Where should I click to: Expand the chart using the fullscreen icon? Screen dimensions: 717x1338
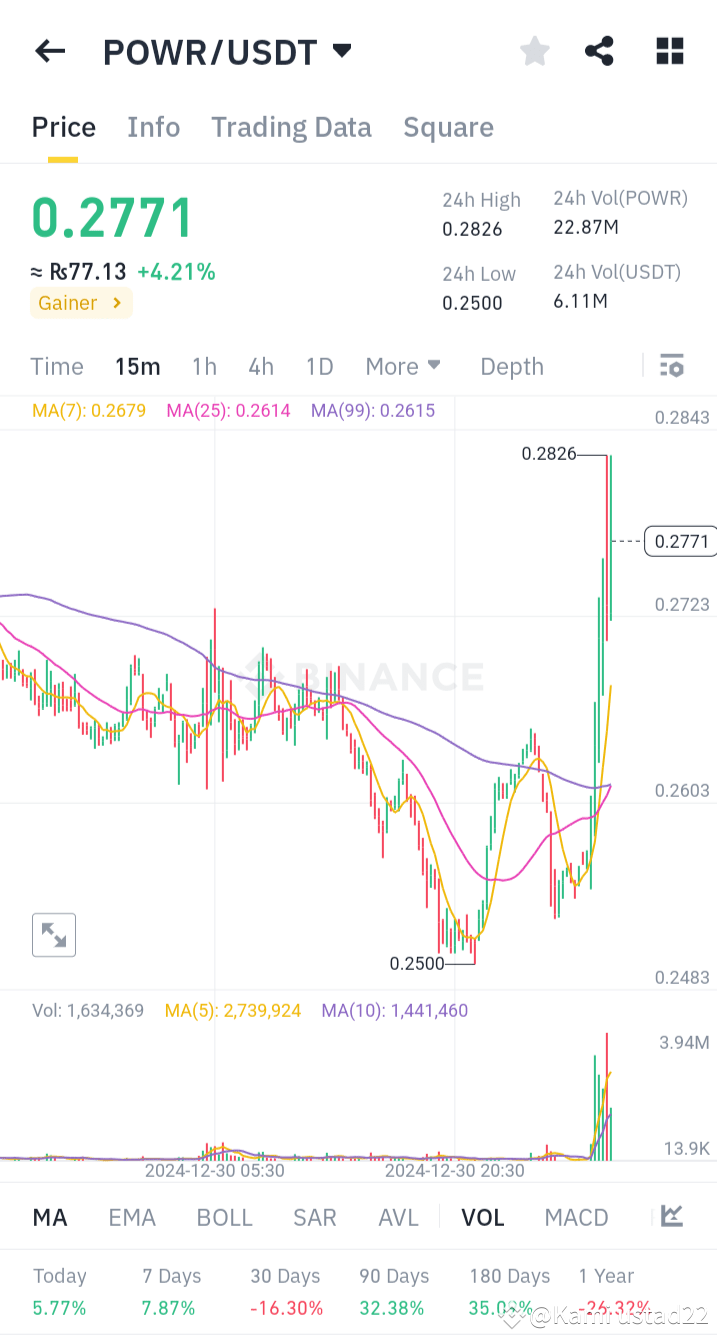53,934
